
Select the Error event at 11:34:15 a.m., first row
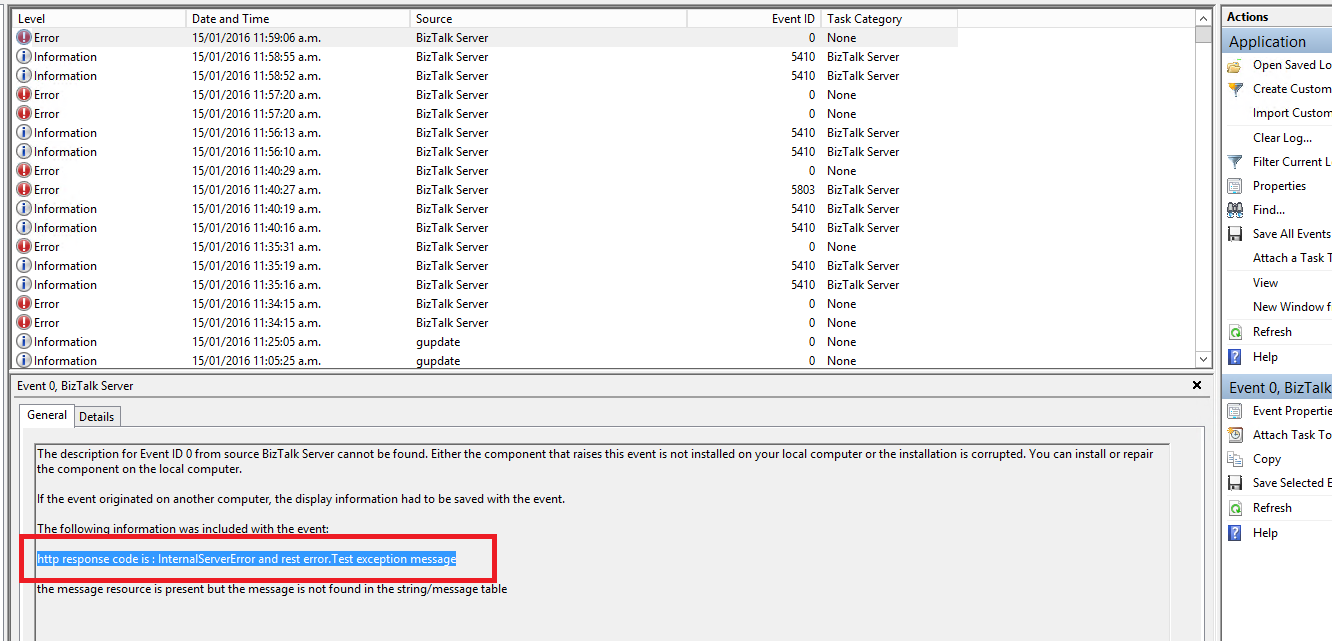[x=485, y=304]
